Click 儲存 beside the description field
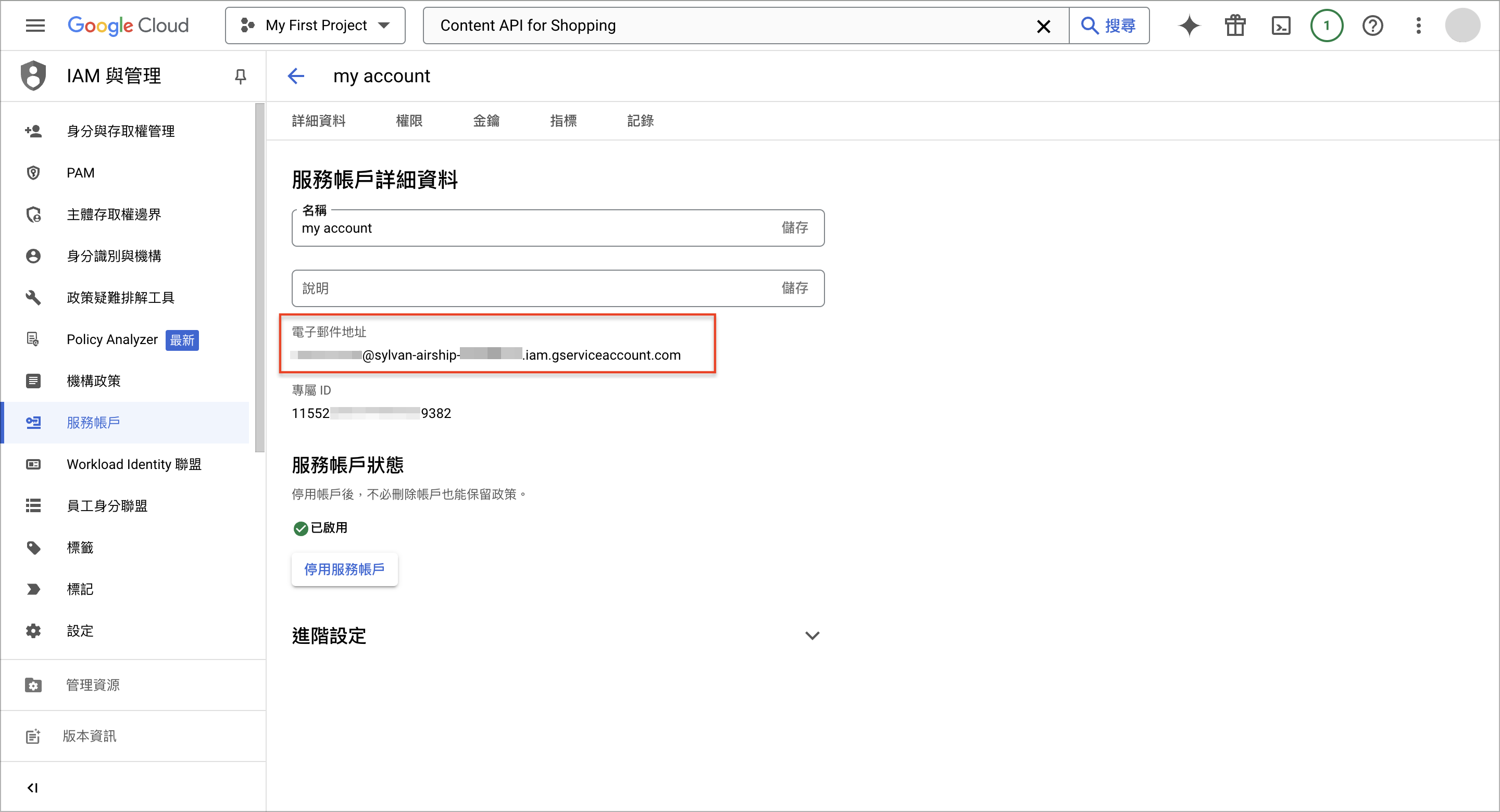 [794, 288]
